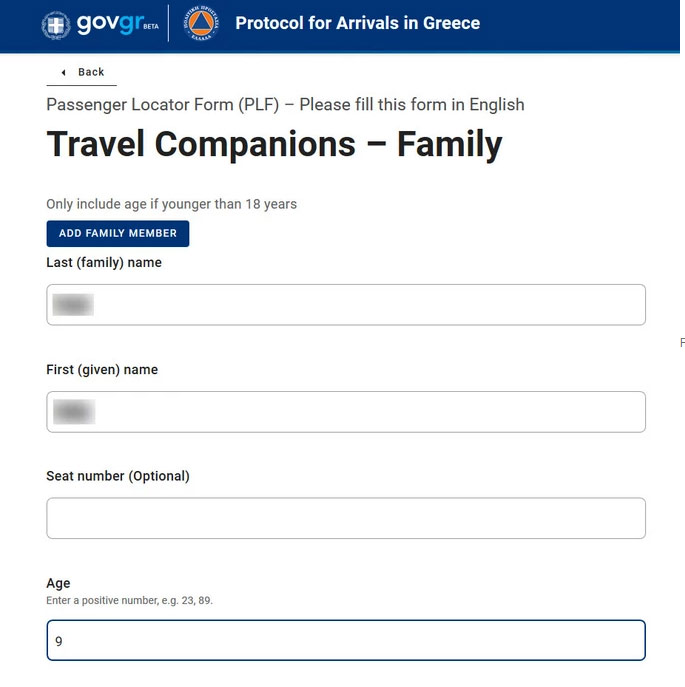685x687 pixels.
Task: Click the Passenger Locator Form subtitle text
Action: coord(285,105)
